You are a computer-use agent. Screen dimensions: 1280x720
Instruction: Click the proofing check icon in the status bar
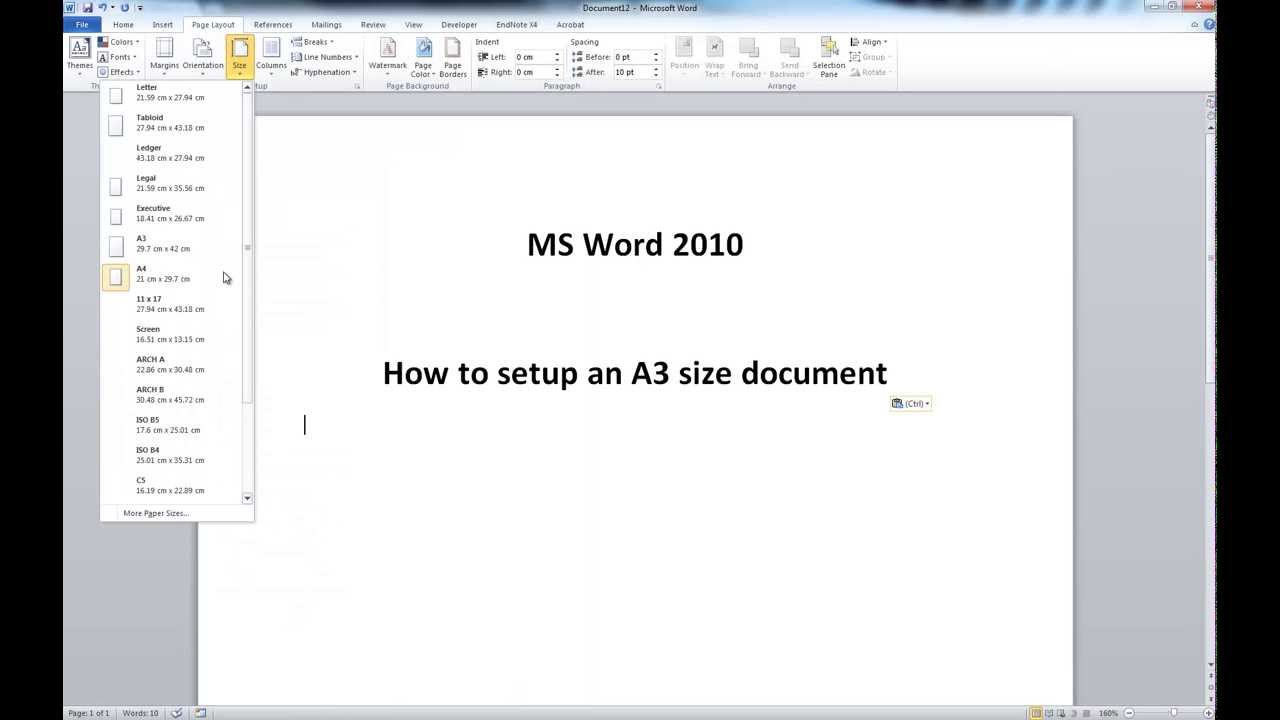click(177, 713)
